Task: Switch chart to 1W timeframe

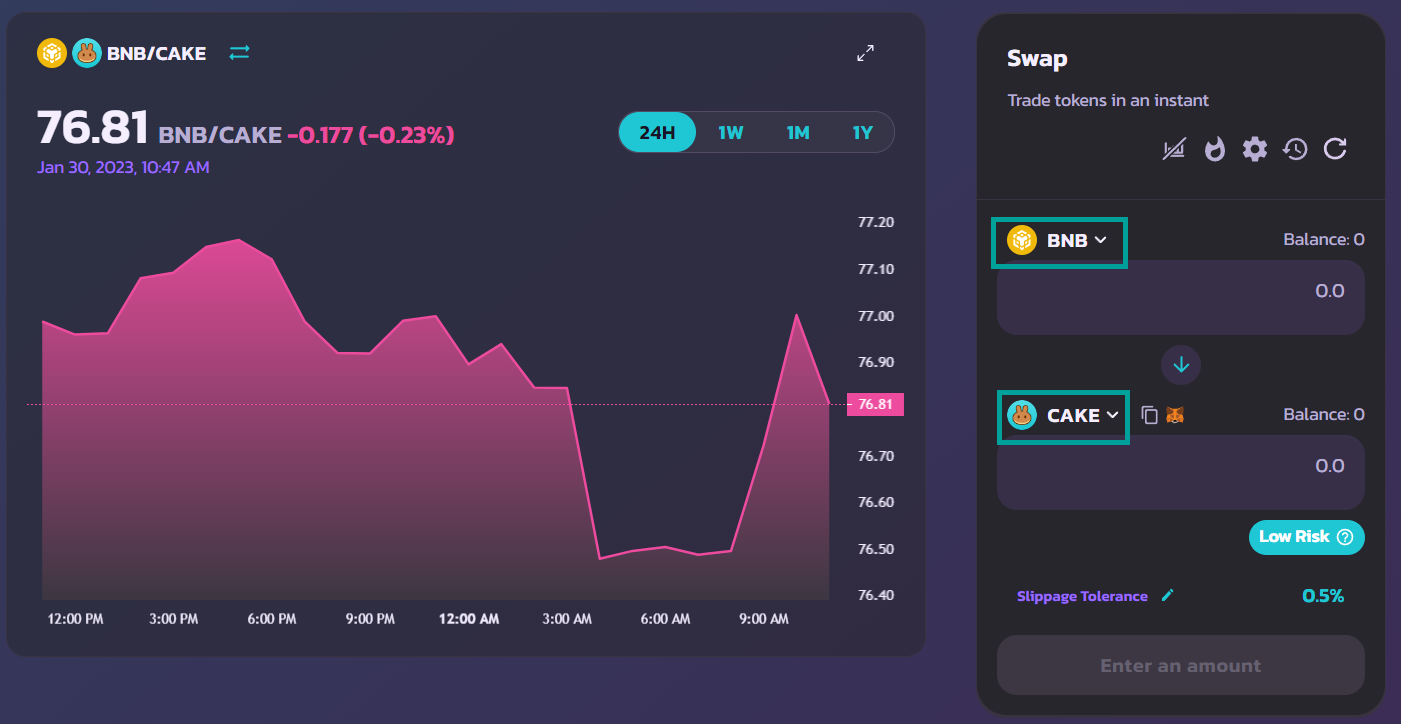Action: pyautogui.click(x=731, y=132)
